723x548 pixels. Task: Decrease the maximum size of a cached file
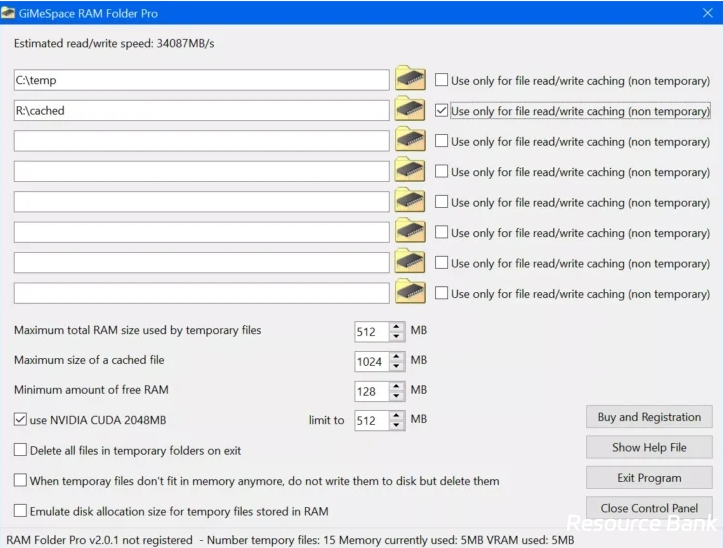click(x=397, y=365)
